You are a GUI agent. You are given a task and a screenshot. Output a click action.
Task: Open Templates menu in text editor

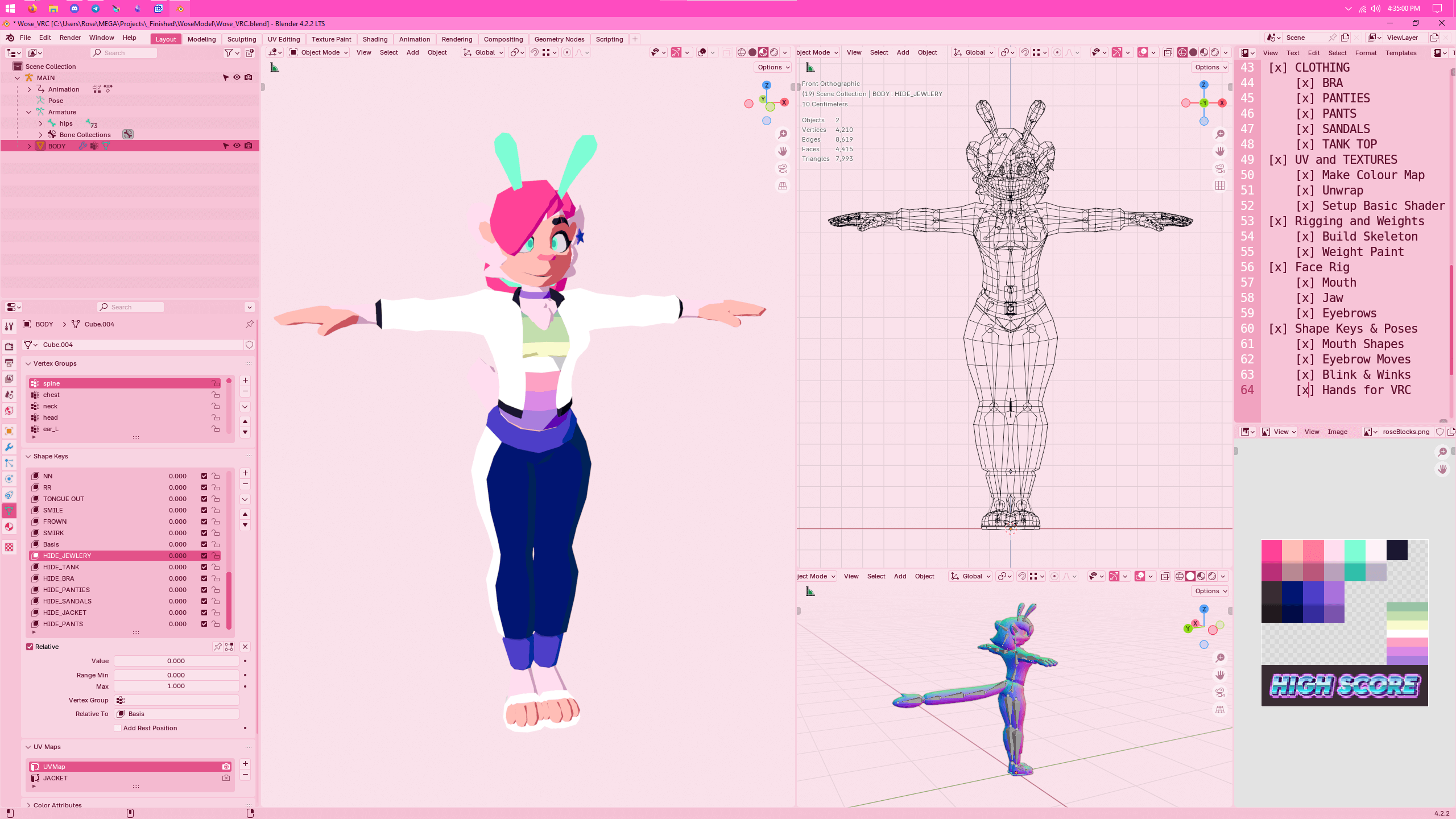1401,53
